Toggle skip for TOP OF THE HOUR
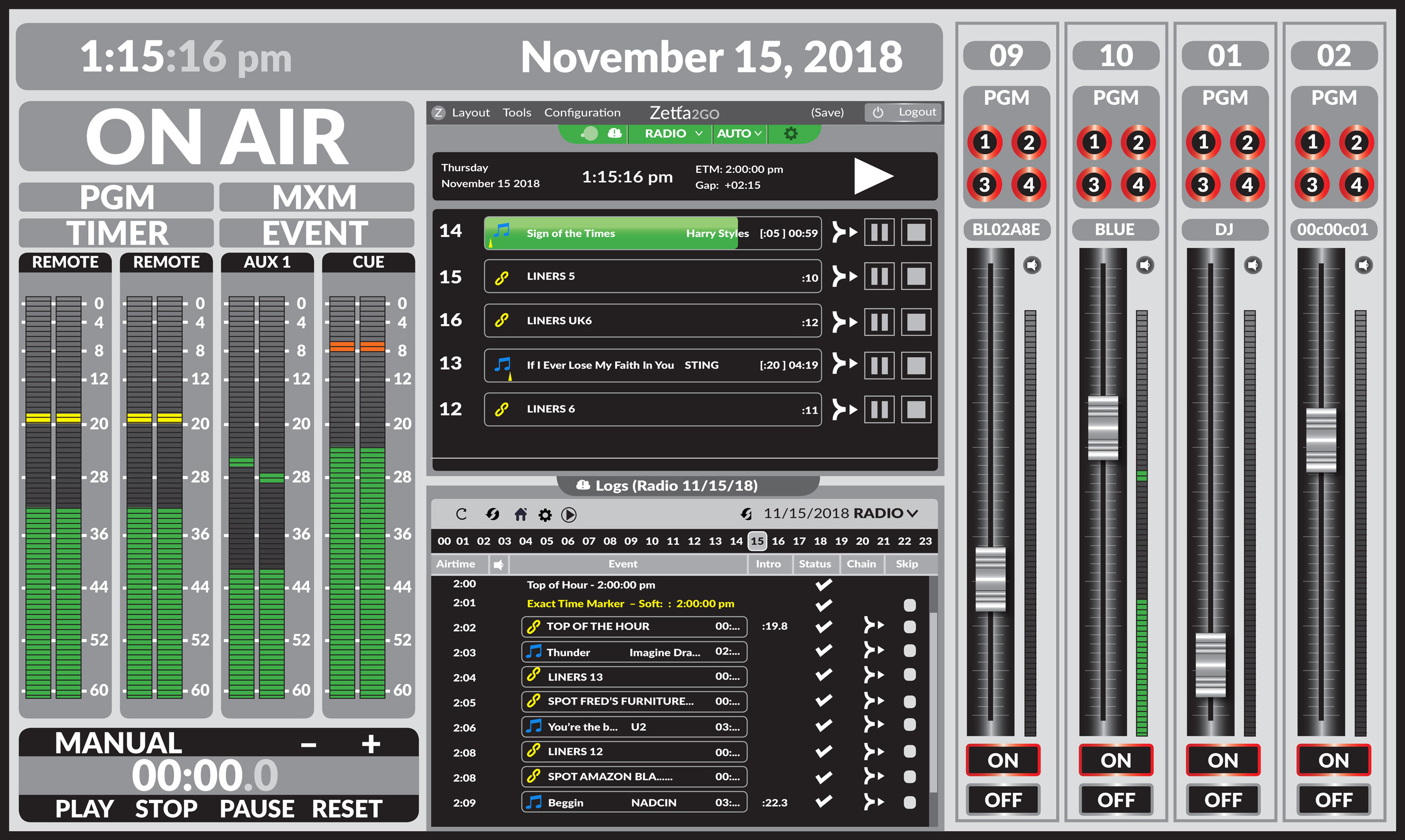This screenshot has width=1405, height=840. (910, 627)
